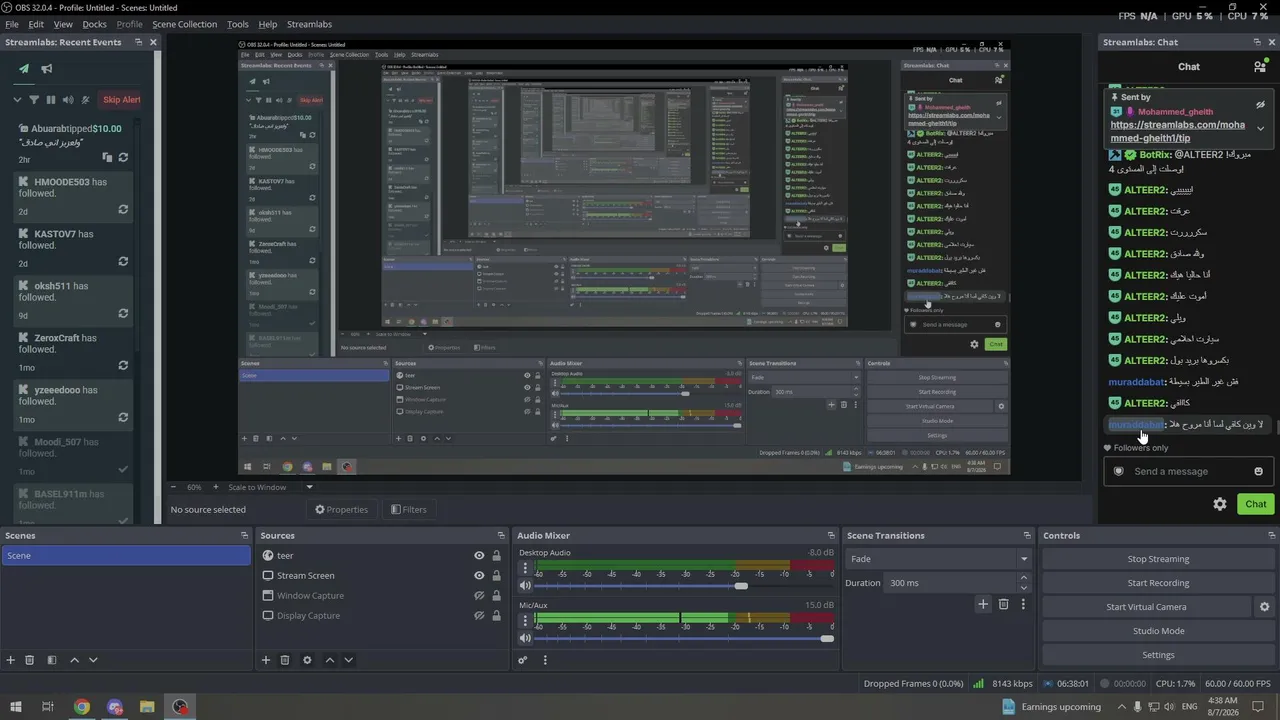This screenshot has height=720, width=1280.
Task: Remove the selected source with the trash icon
Action: click(x=285, y=660)
